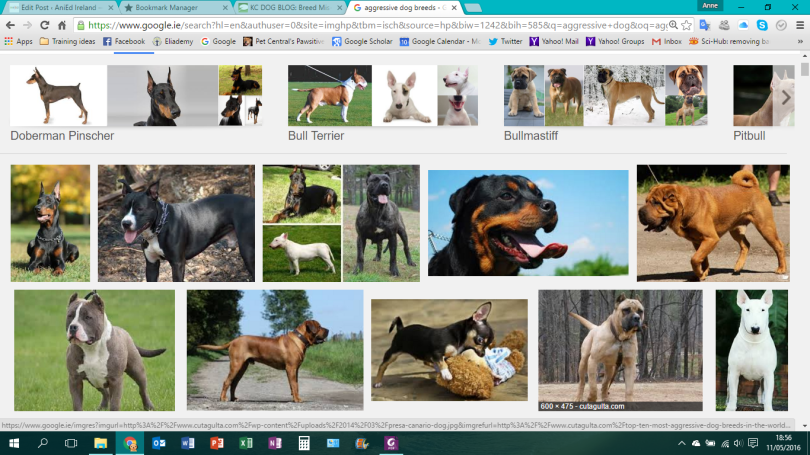Open Outlook from the taskbar
The height and width of the screenshot is (455, 810).
click(159, 442)
